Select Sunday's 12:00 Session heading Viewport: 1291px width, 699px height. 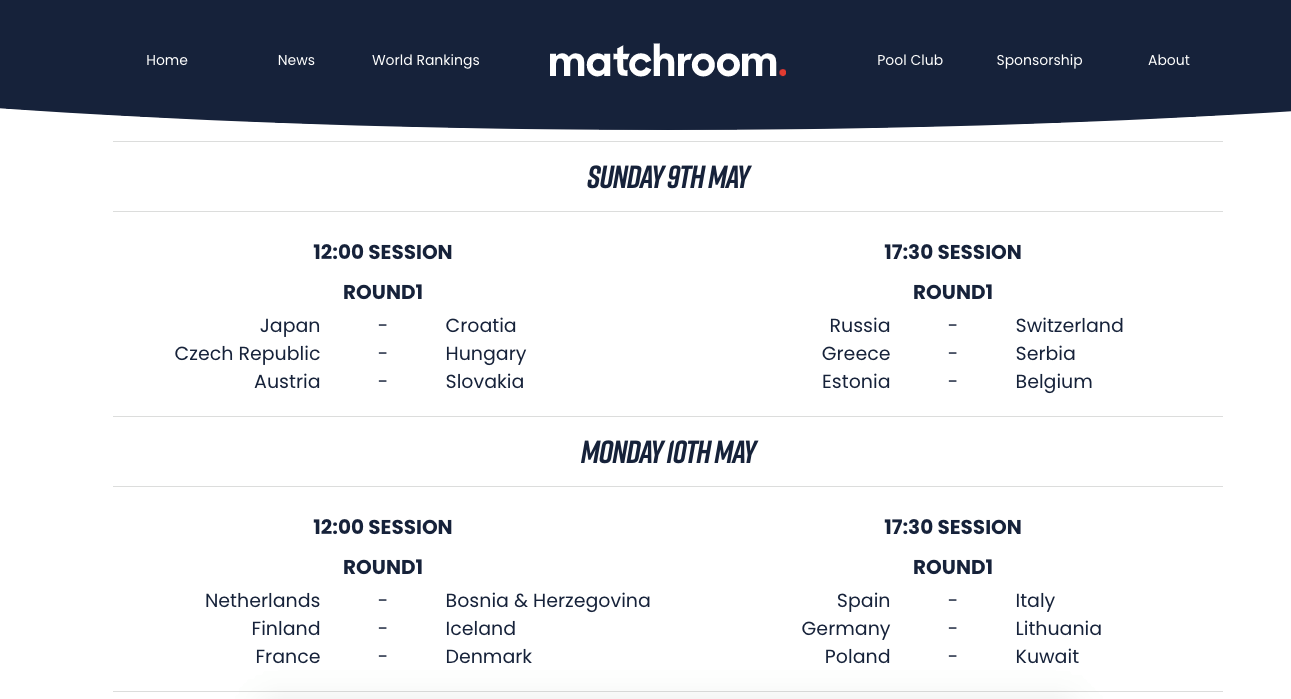[x=382, y=252]
